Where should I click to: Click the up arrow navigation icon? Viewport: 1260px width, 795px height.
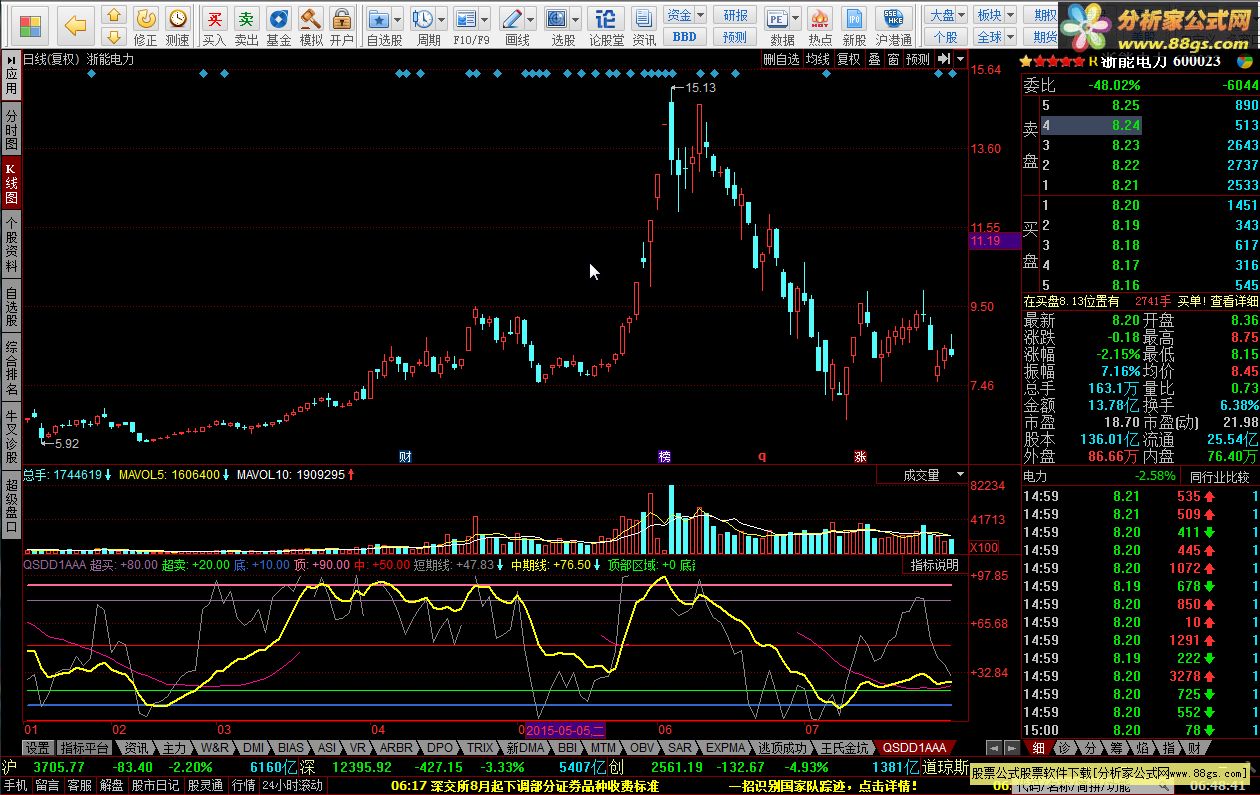[x=114, y=15]
